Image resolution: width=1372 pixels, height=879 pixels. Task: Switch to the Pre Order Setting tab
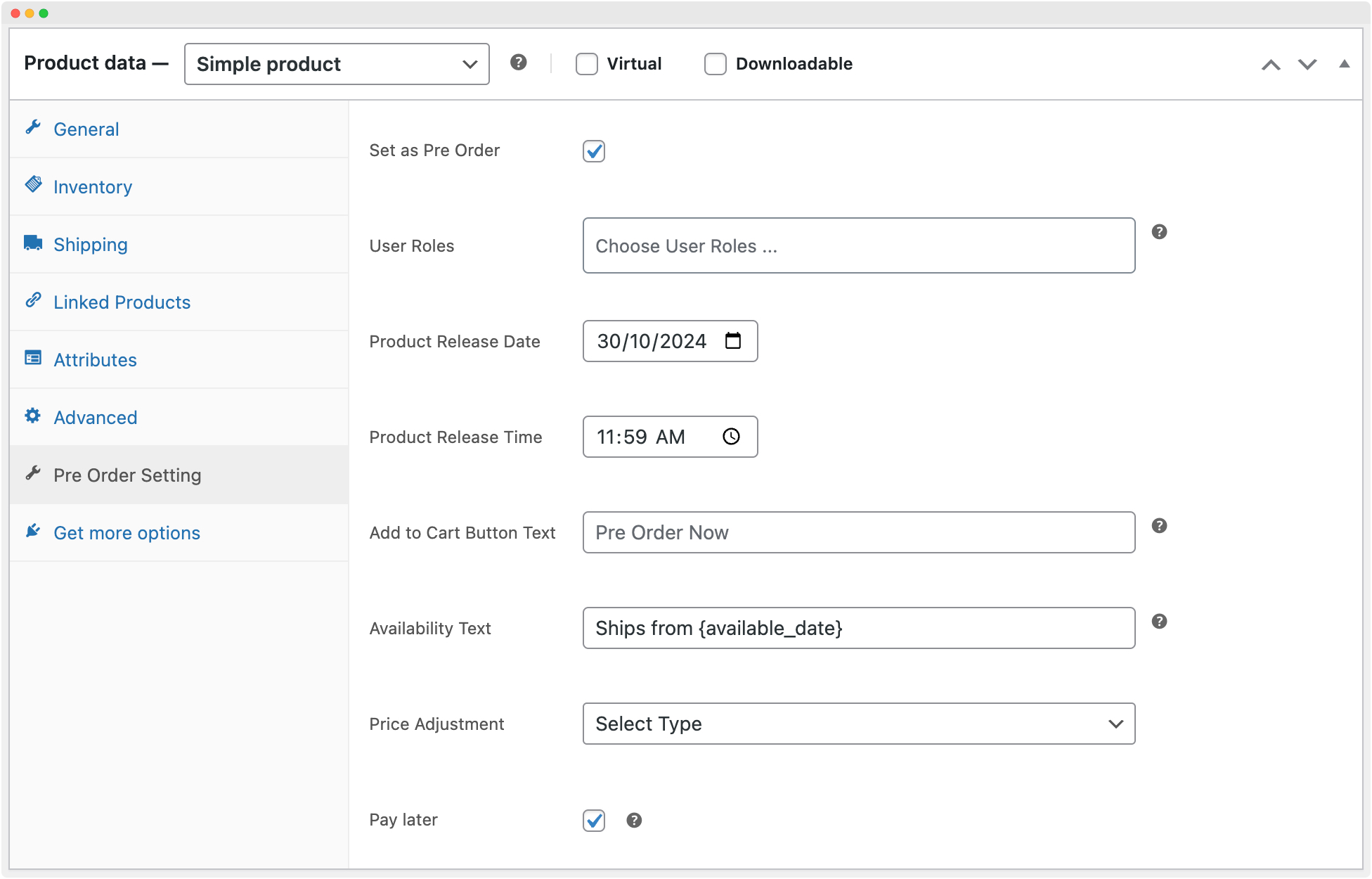pos(127,475)
